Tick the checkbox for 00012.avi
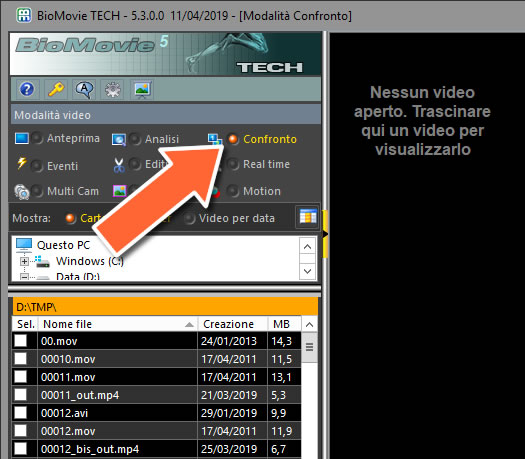This screenshot has height=459, width=525. tap(21, 413)
